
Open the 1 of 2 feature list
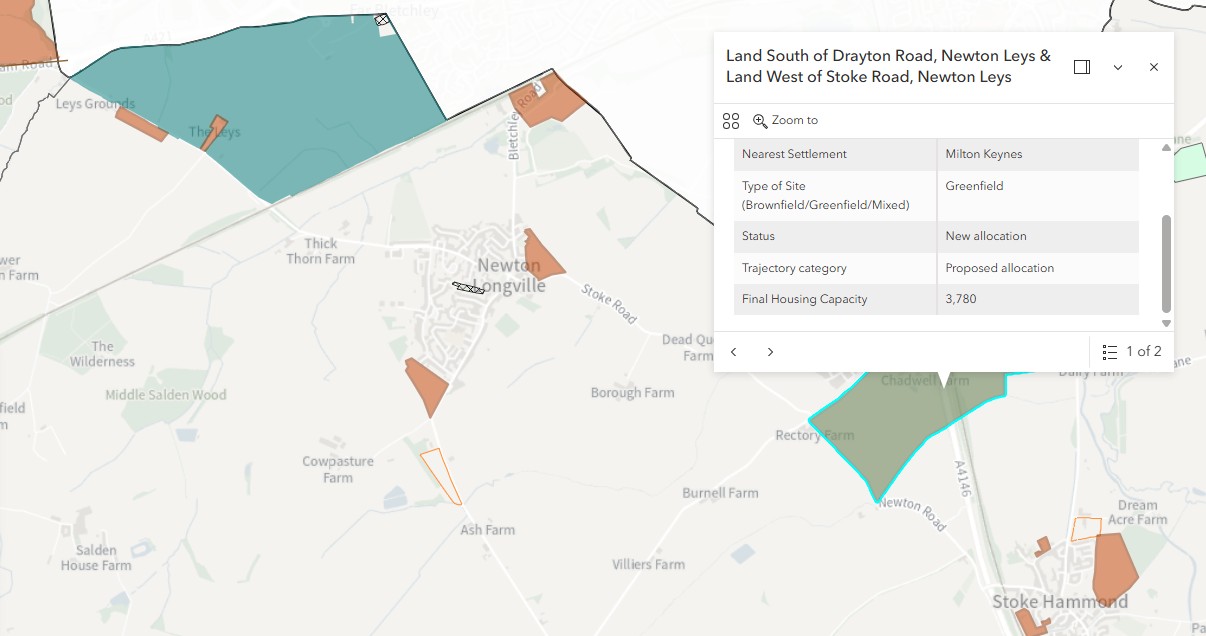1132,352
